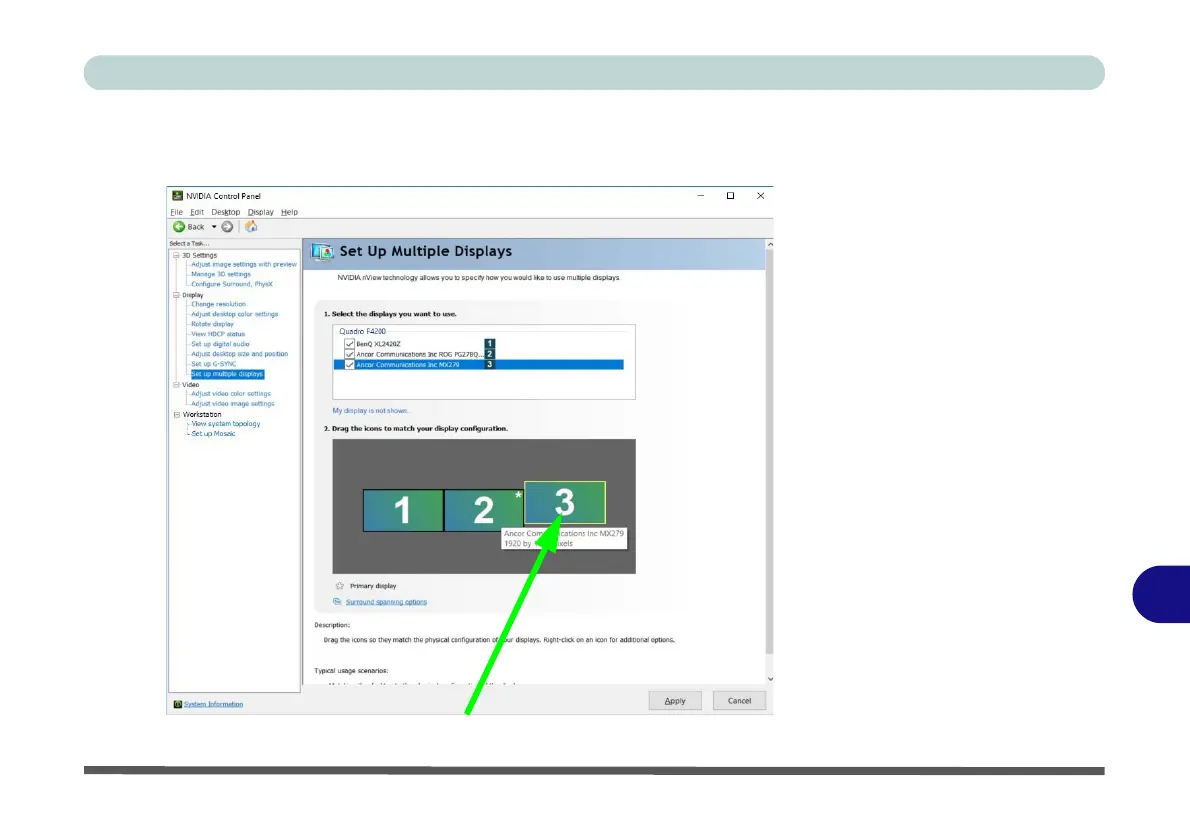Collapse the 3D Settings tree node

[x=176, y=256]
